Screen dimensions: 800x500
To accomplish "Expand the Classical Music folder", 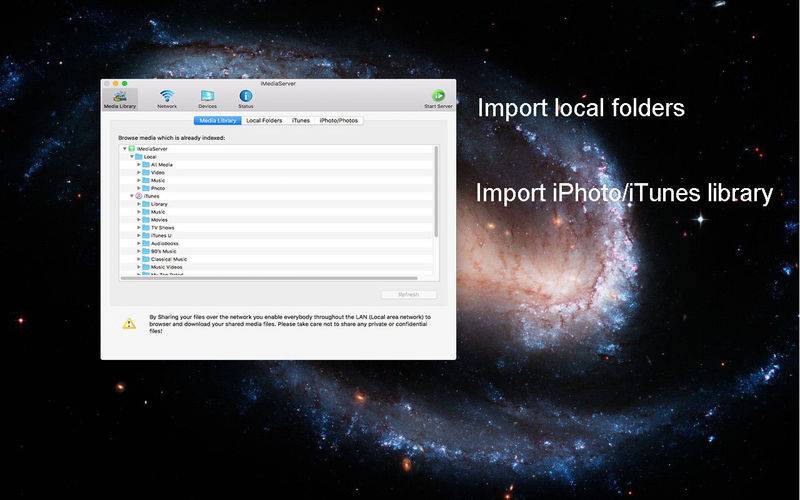I will (138, 259).
